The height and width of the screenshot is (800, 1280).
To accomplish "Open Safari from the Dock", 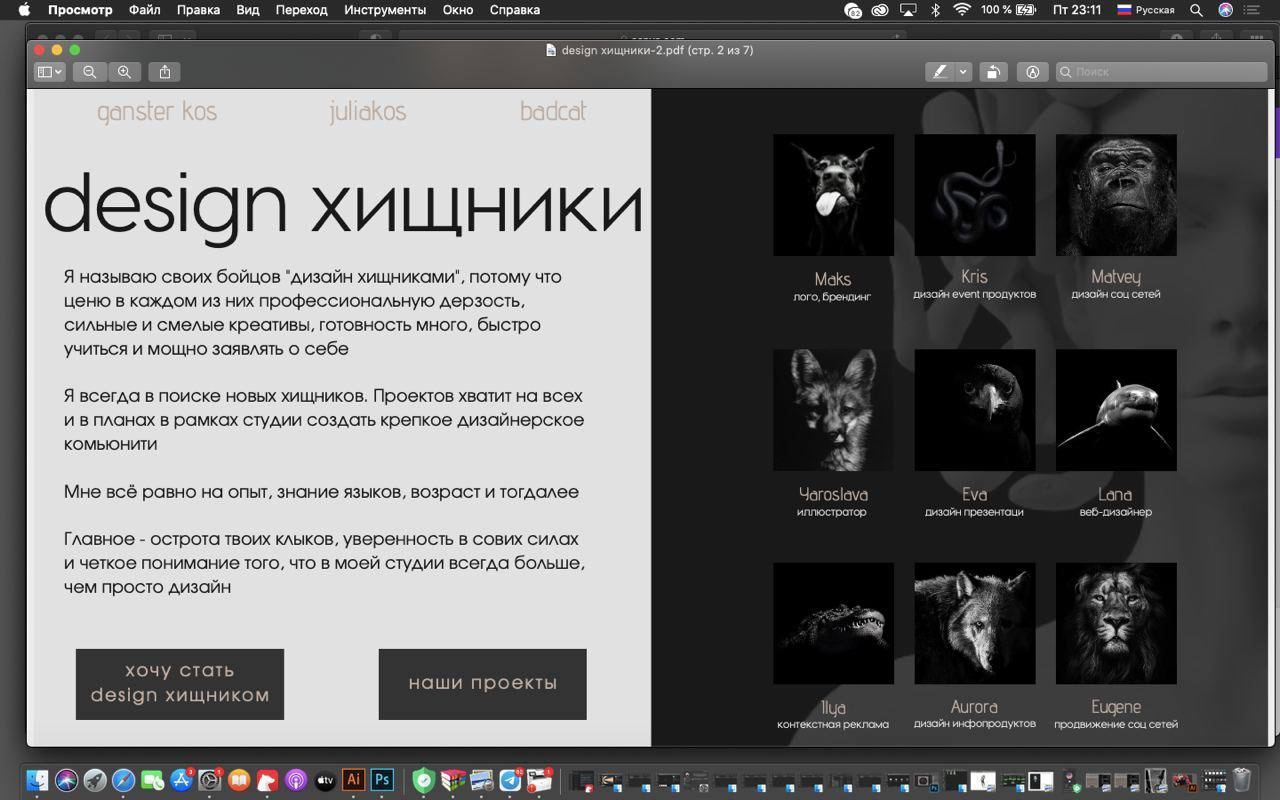I will point(124,780).
